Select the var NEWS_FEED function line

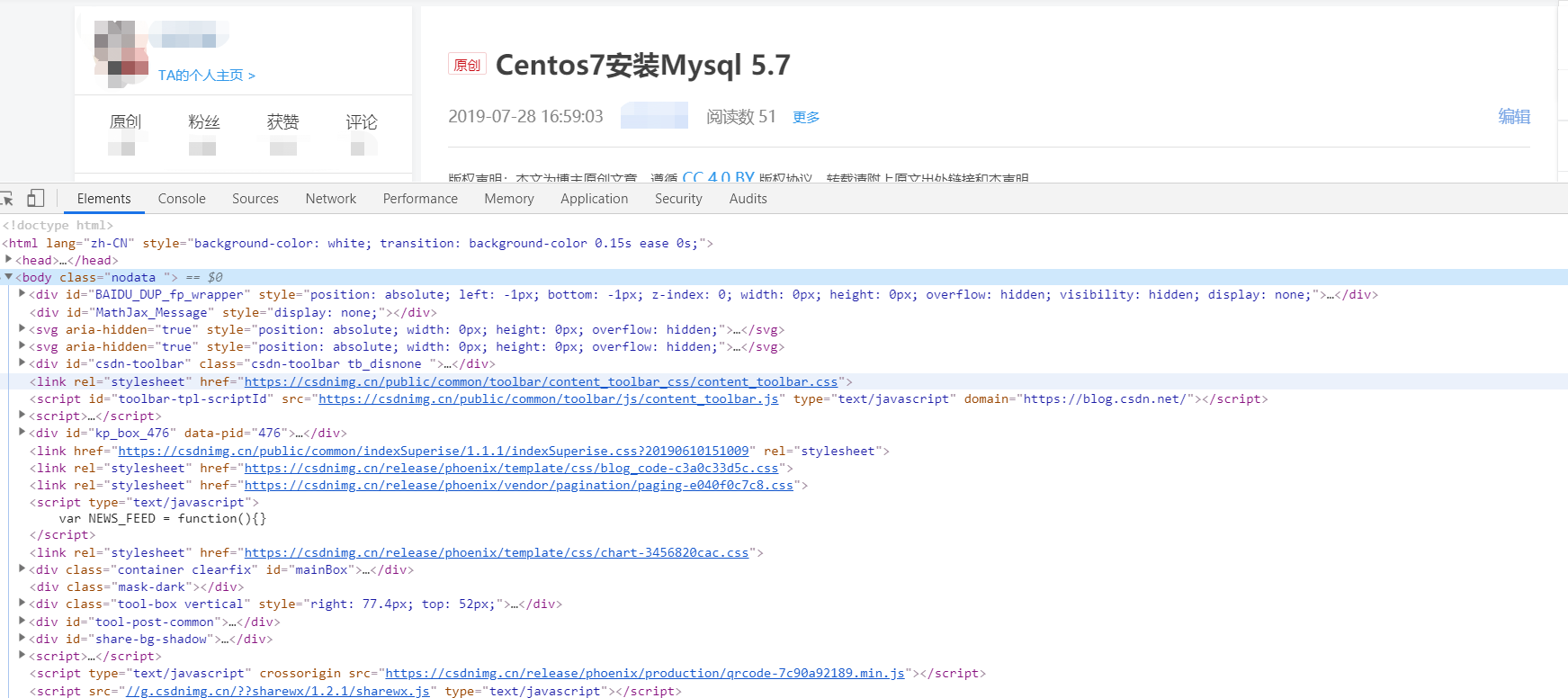click(163, 518)
